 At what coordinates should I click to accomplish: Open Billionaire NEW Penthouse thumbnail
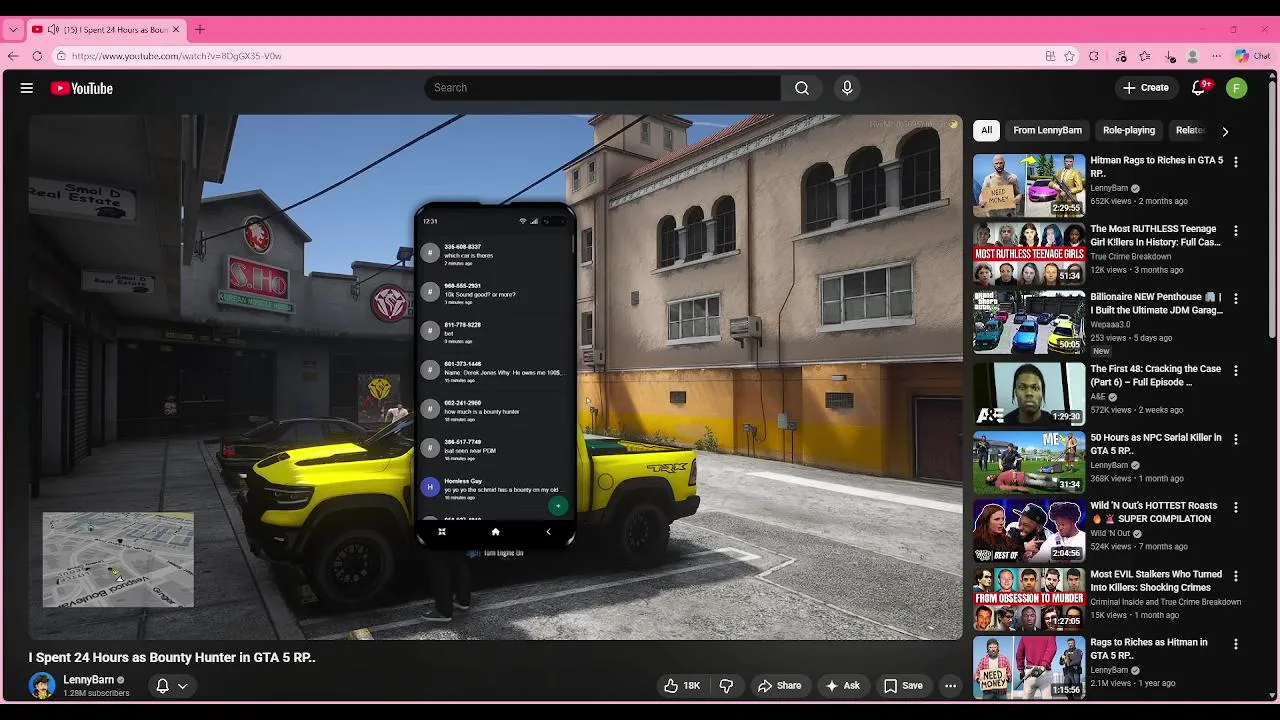click(x=1029, y=322)
